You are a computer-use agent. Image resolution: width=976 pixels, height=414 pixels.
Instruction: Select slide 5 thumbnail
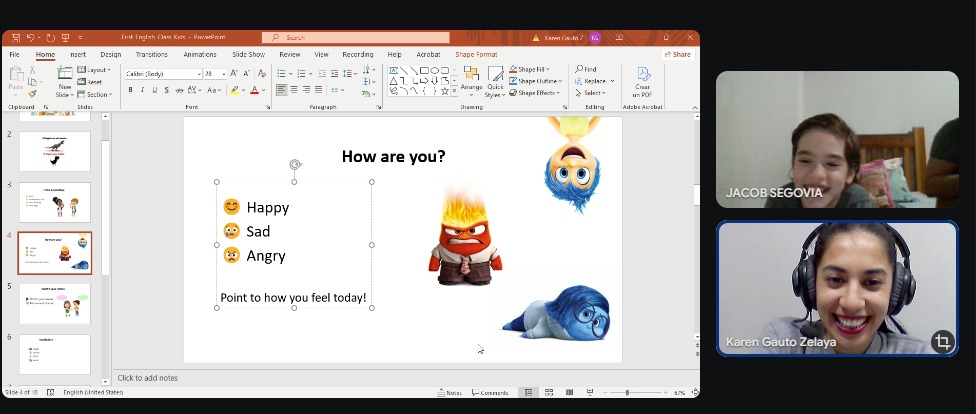(x=55, y=304)
